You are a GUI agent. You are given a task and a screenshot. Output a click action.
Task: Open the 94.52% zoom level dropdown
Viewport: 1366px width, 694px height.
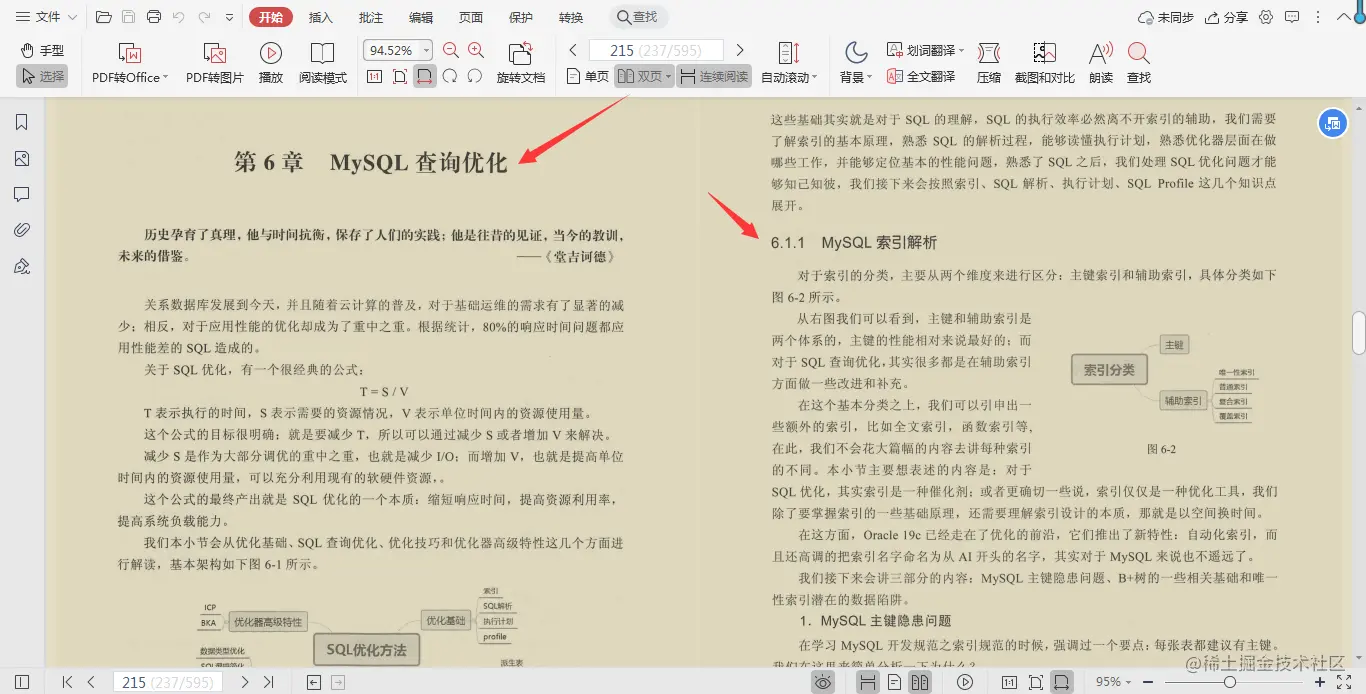tap(397, 50)
